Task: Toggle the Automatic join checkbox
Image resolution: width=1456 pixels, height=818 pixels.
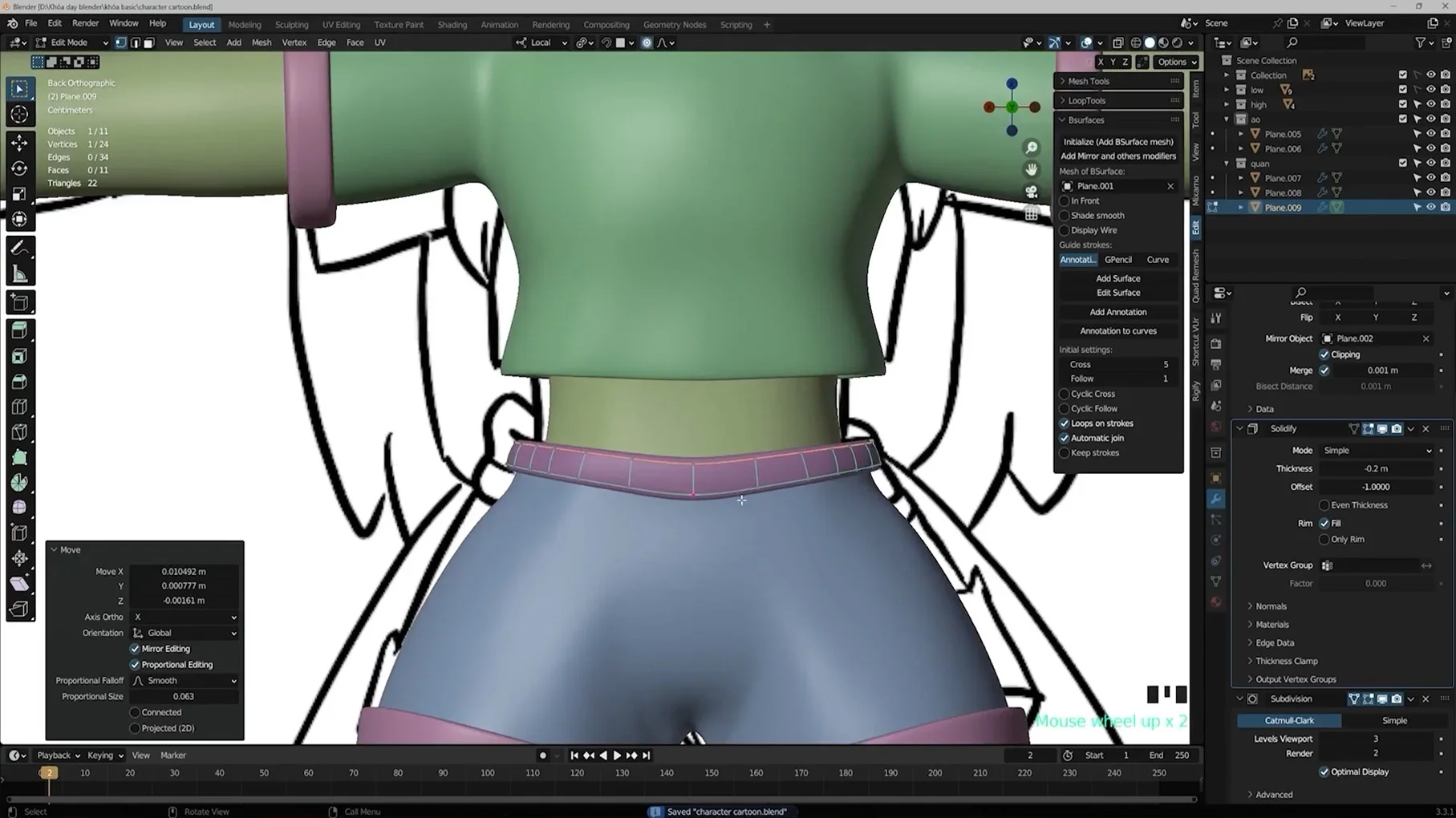Action: 1065,438
